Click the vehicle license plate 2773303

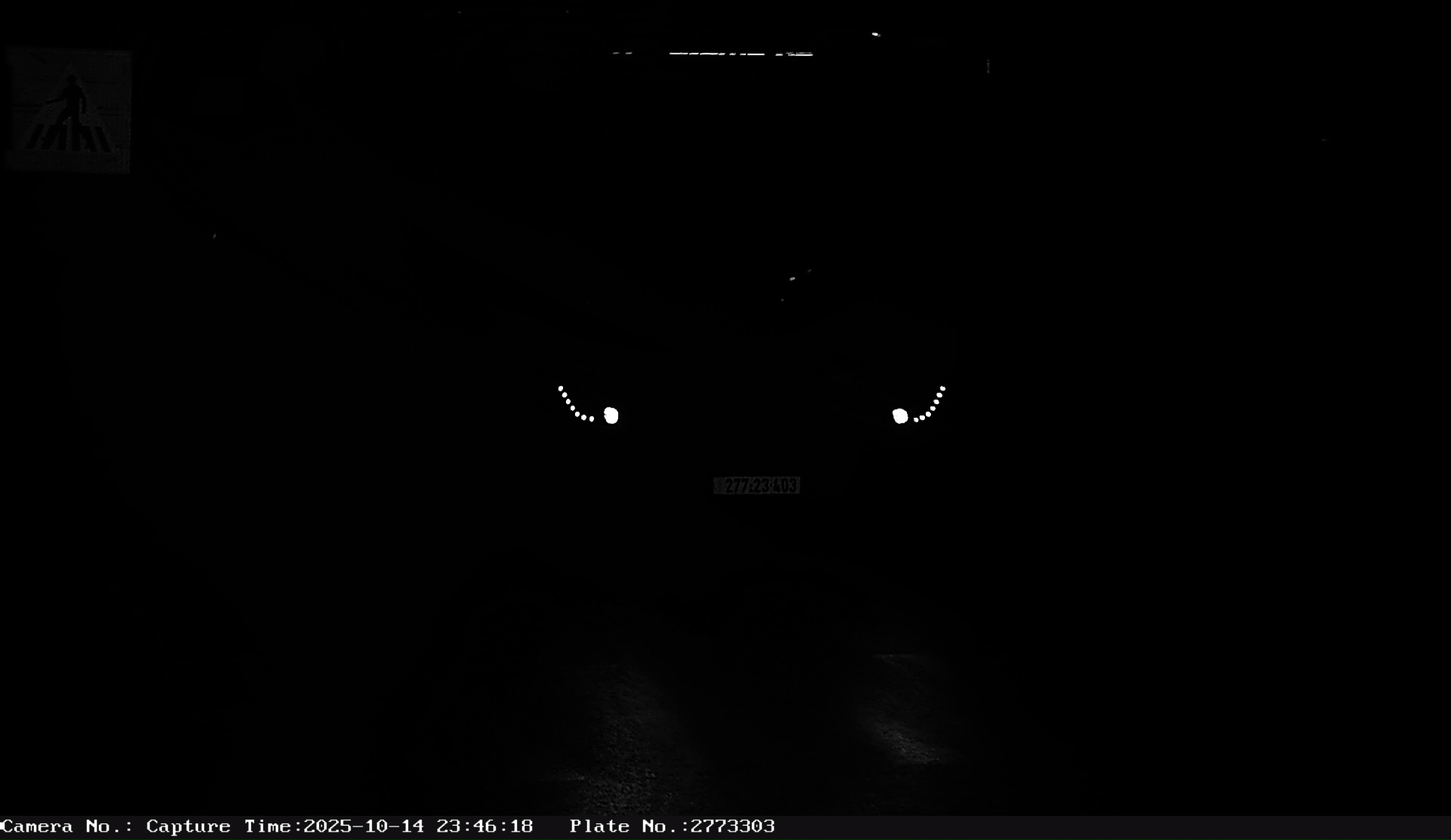pyautogui.click(x=756, y=486)
